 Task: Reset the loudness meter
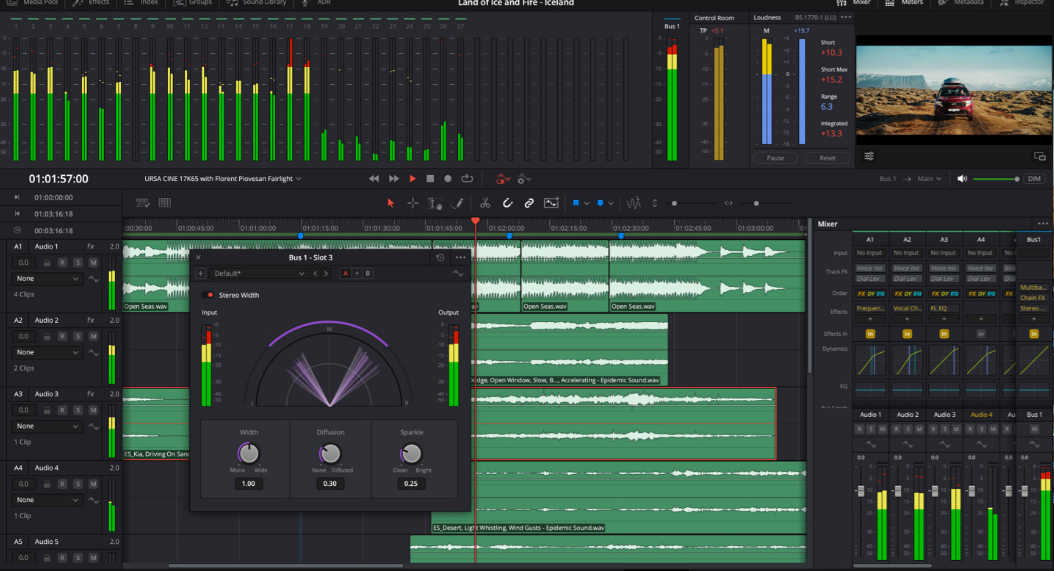click(x=827, y=158)
